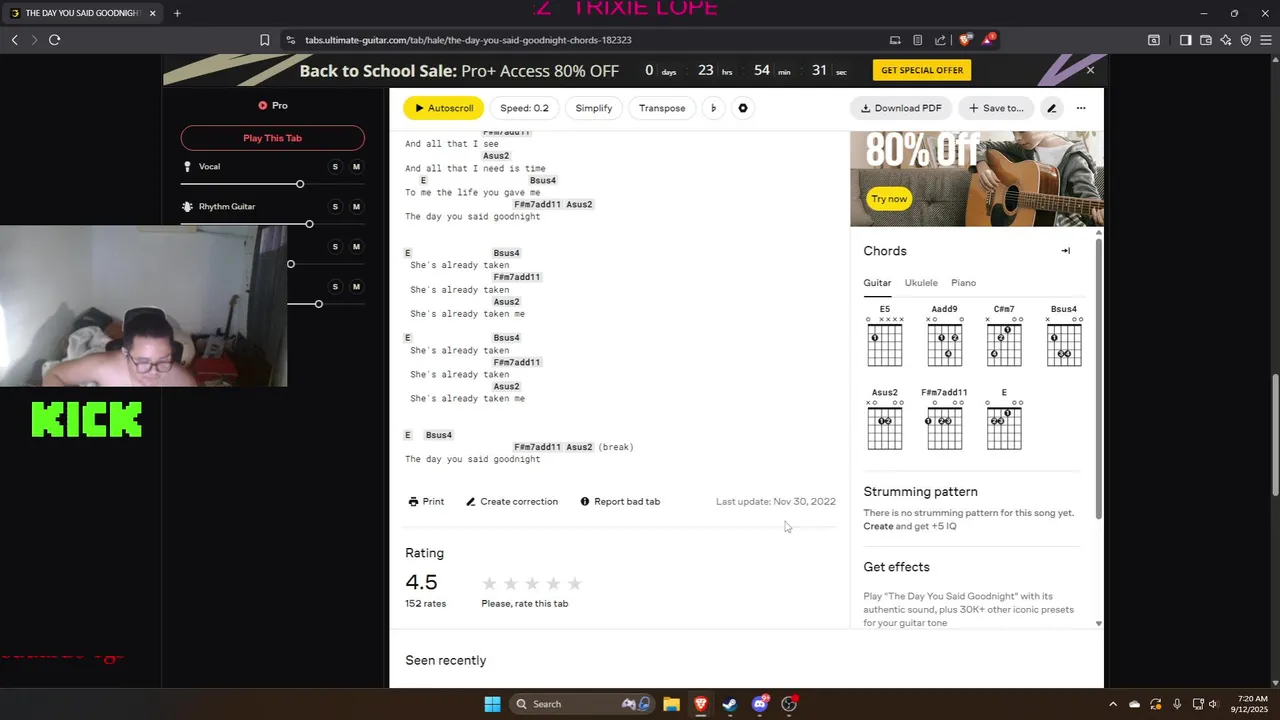Click the Brave Rewards triangle icon
This screenshot has width=1280, height=720.
[988, 40]
